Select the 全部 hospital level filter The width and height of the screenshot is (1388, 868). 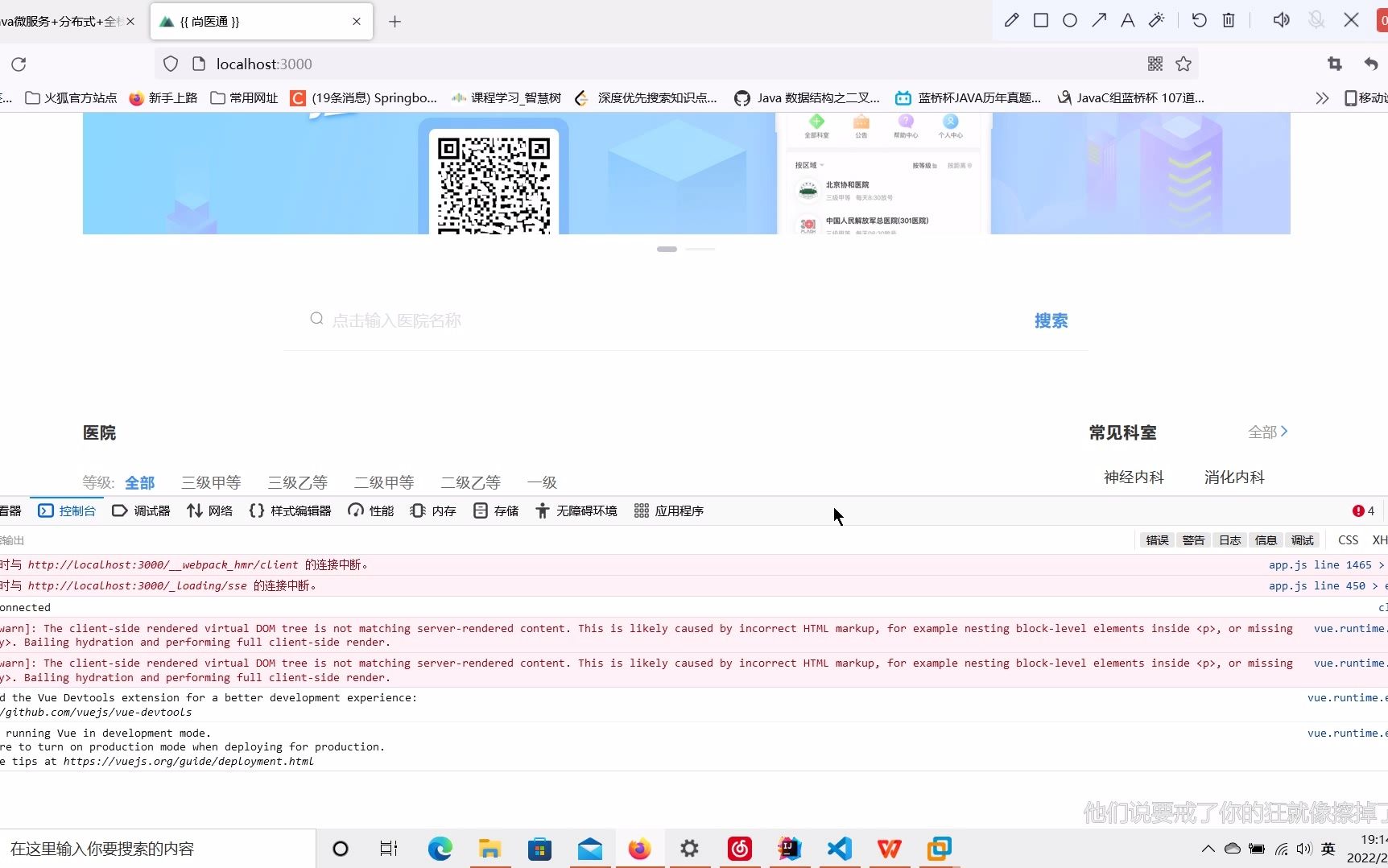click(139, 482)
